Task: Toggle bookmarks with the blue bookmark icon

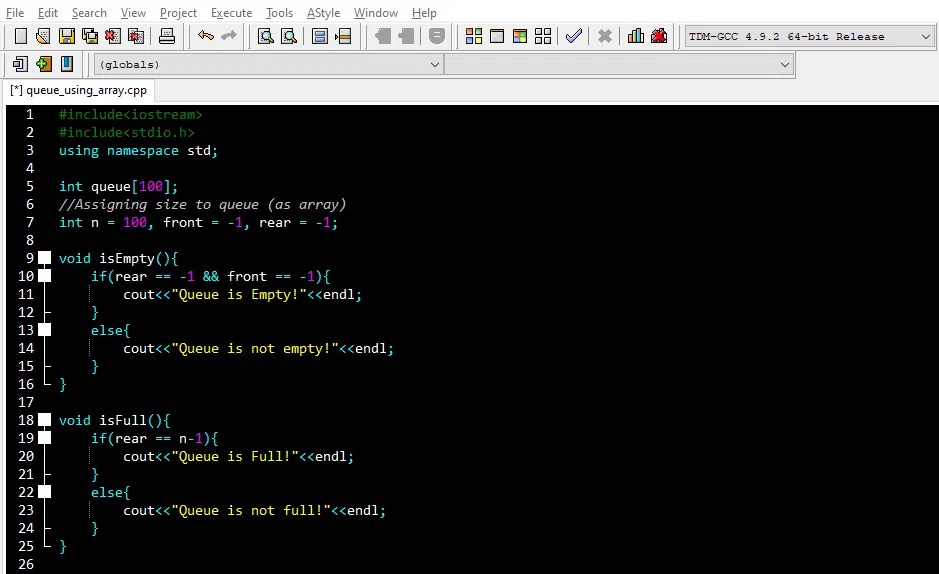Action: pyautogui.click(x=66, y=64)
